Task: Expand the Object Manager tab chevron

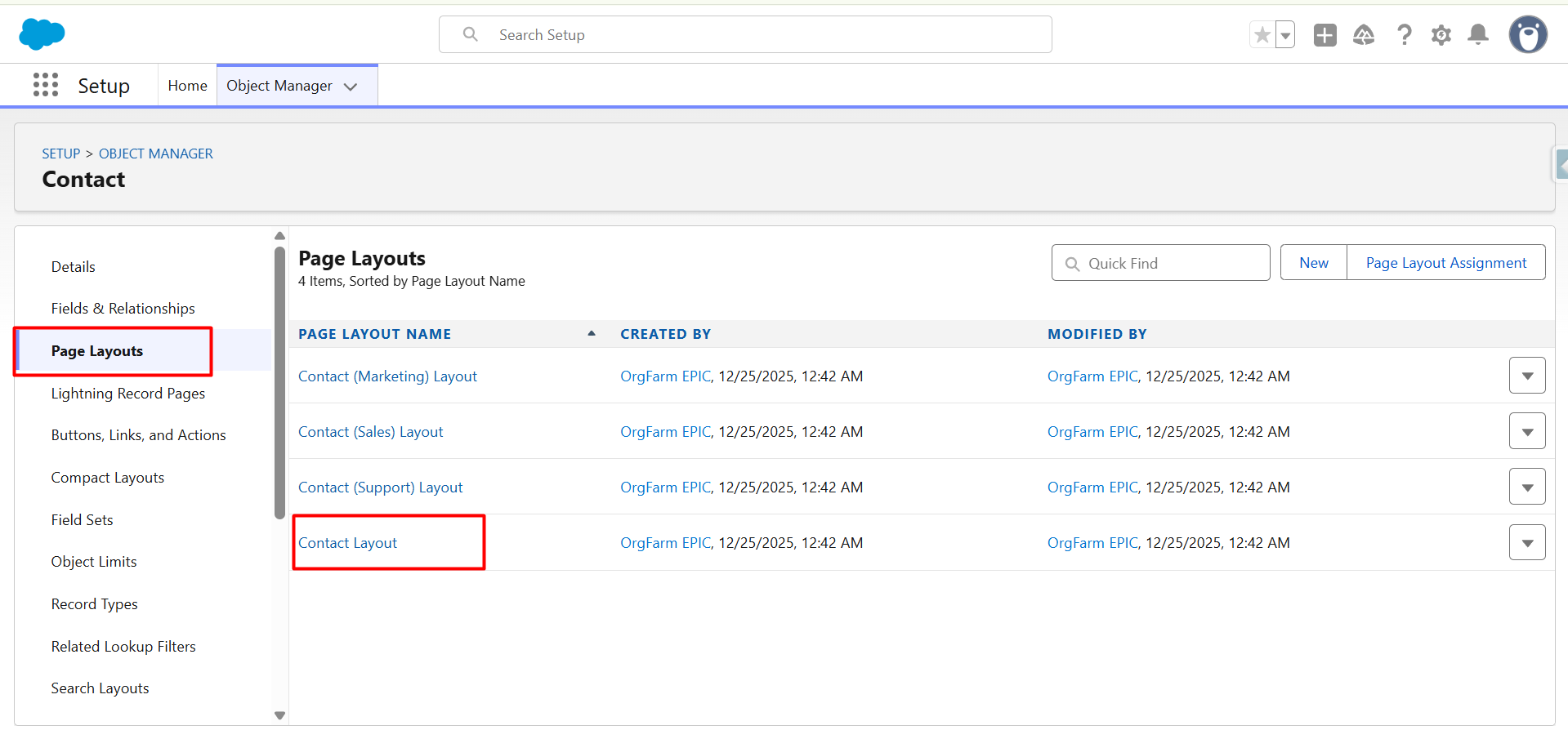Action: pyautogui.click(x=351, y=87)
